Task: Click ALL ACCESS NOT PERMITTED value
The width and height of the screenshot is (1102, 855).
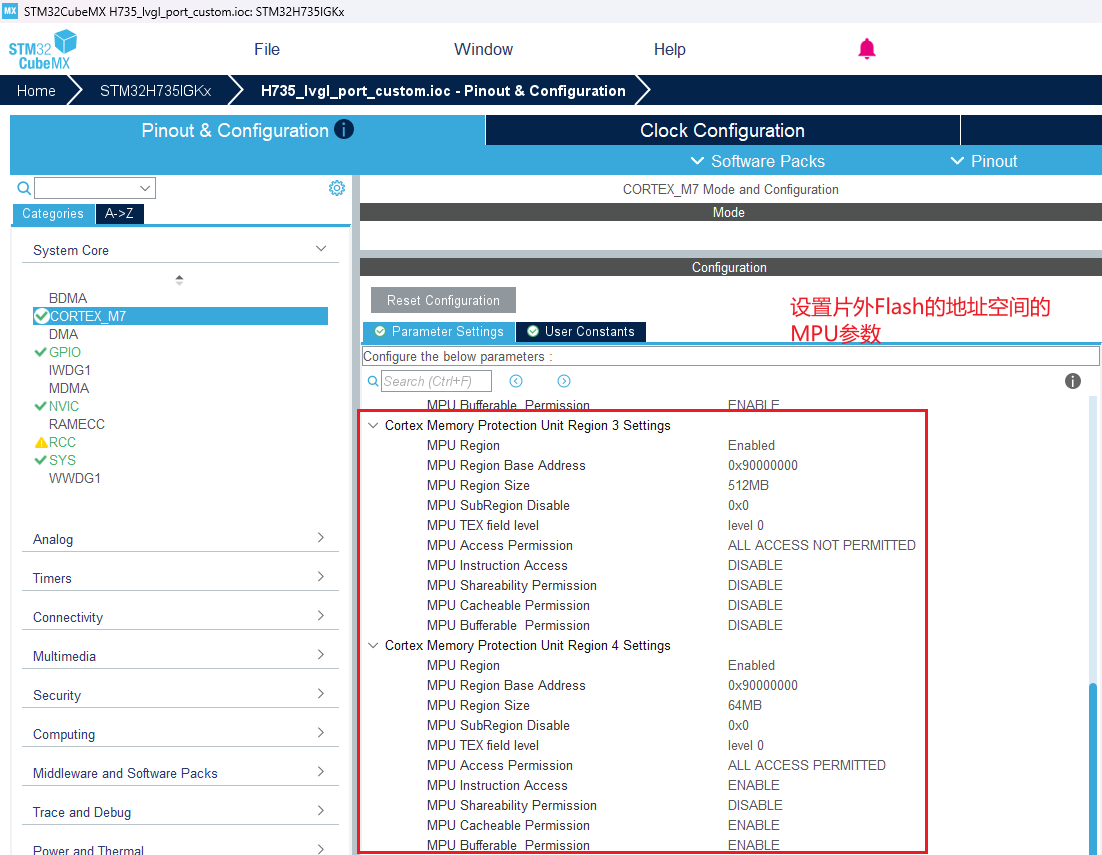Action: pos(822,545)
